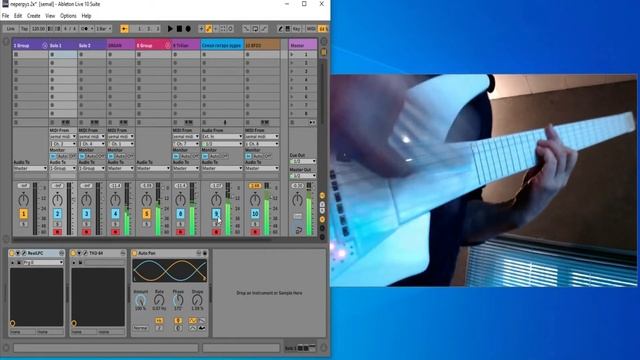Screen dimensions: 640x360
Task: Click the Capture MIDI icon
Action: tap(223, 29)
